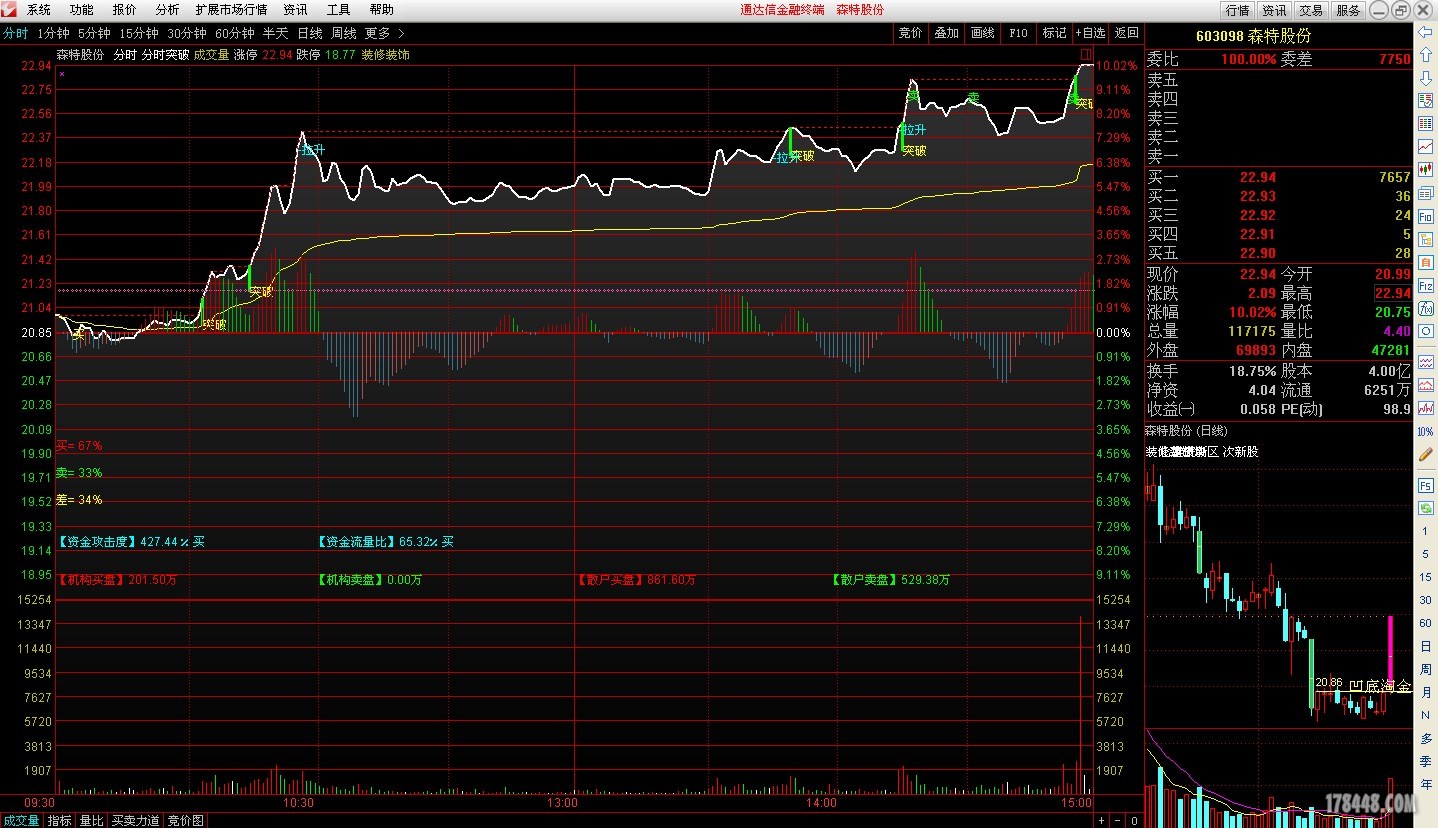Open the 扩展市场行情 menu
This screenshot has height=828, width=1438.
tap(231, 10)
